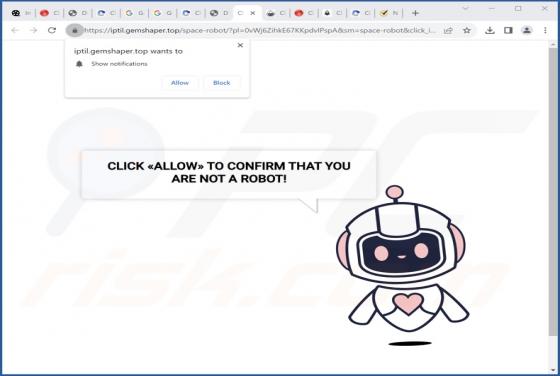Dismiss the notification permission popup
The image size is (560, 376).
click(240, 45)
